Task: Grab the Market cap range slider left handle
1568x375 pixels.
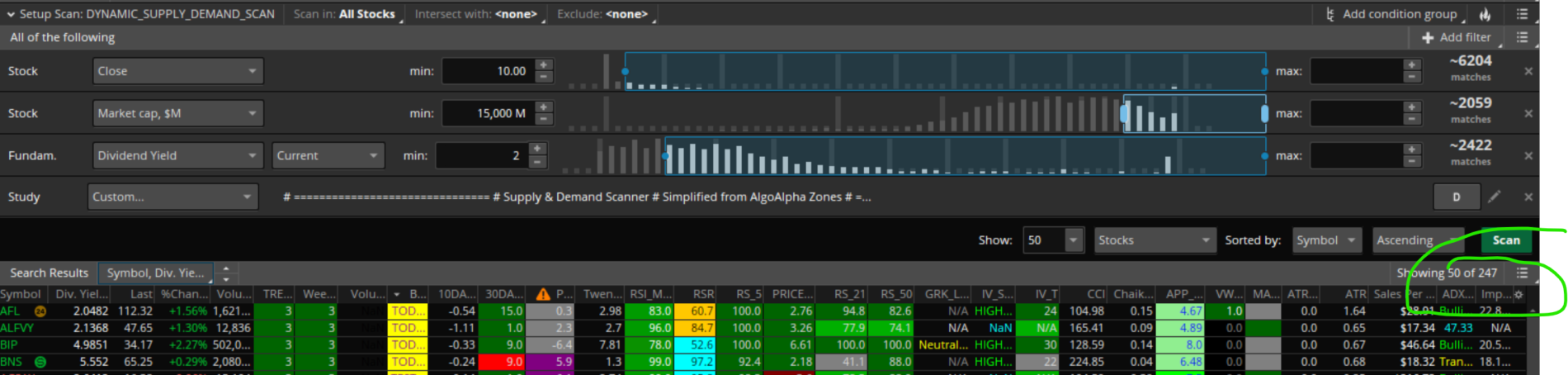Action: point(1124,113)
